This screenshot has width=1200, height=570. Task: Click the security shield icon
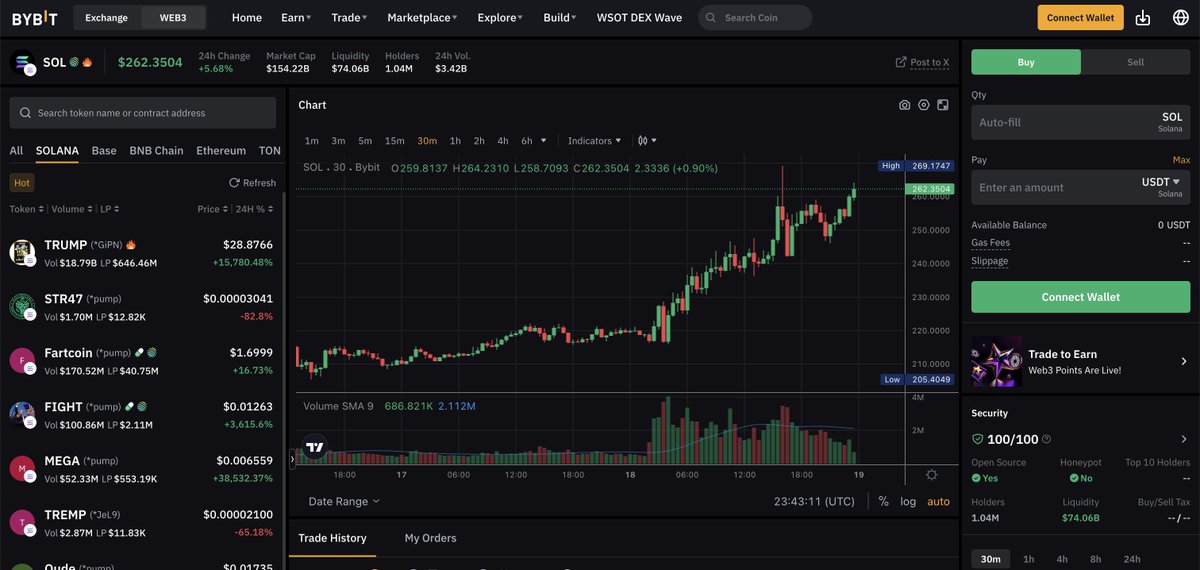tap(978, 440)
